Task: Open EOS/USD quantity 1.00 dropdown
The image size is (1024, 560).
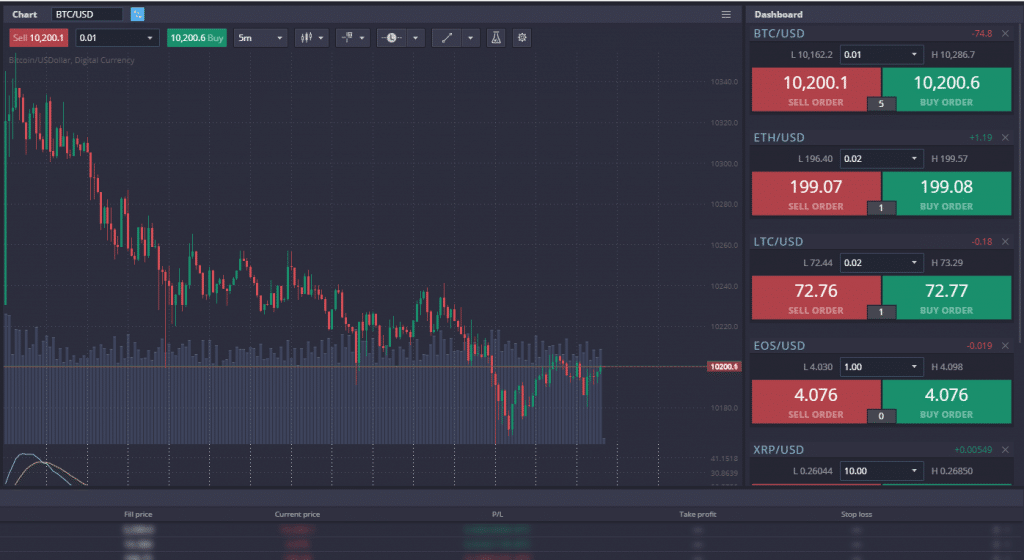Action: (x=881, y=367)
